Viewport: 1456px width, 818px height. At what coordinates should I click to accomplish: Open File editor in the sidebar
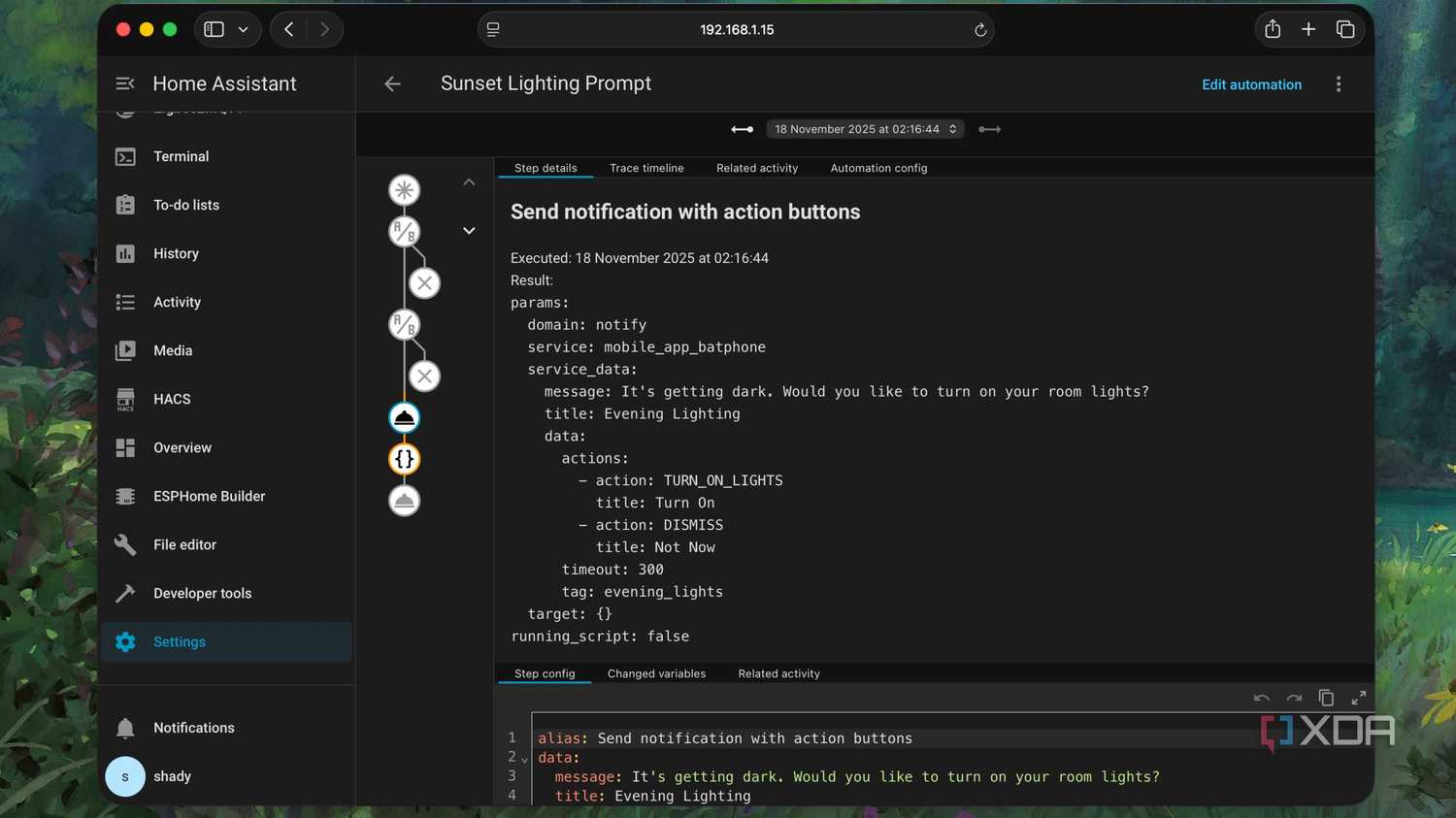click(x=226, y=544)
